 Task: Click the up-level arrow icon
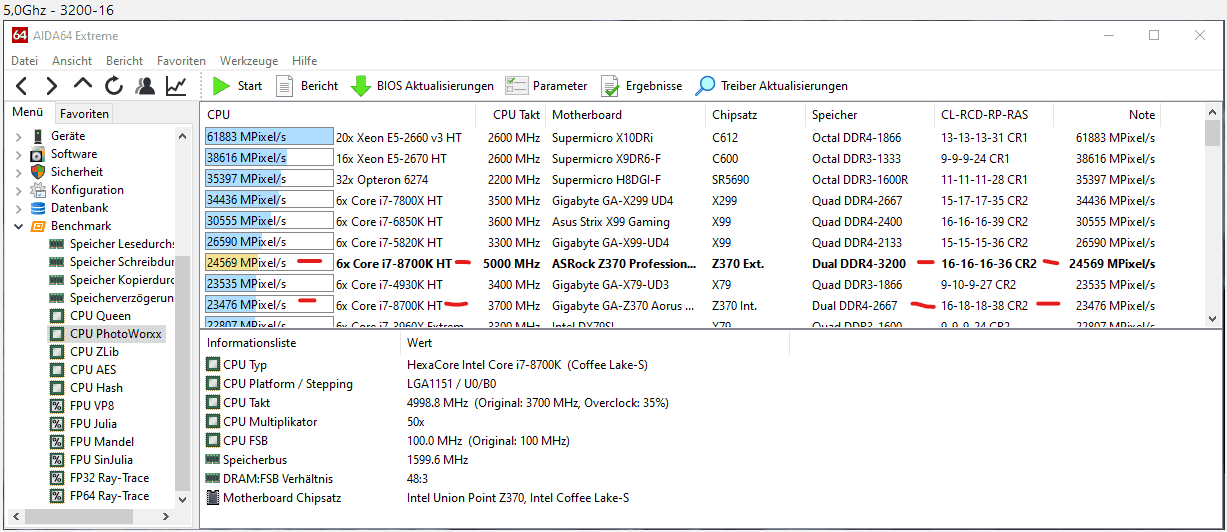(x=83, y=85)
